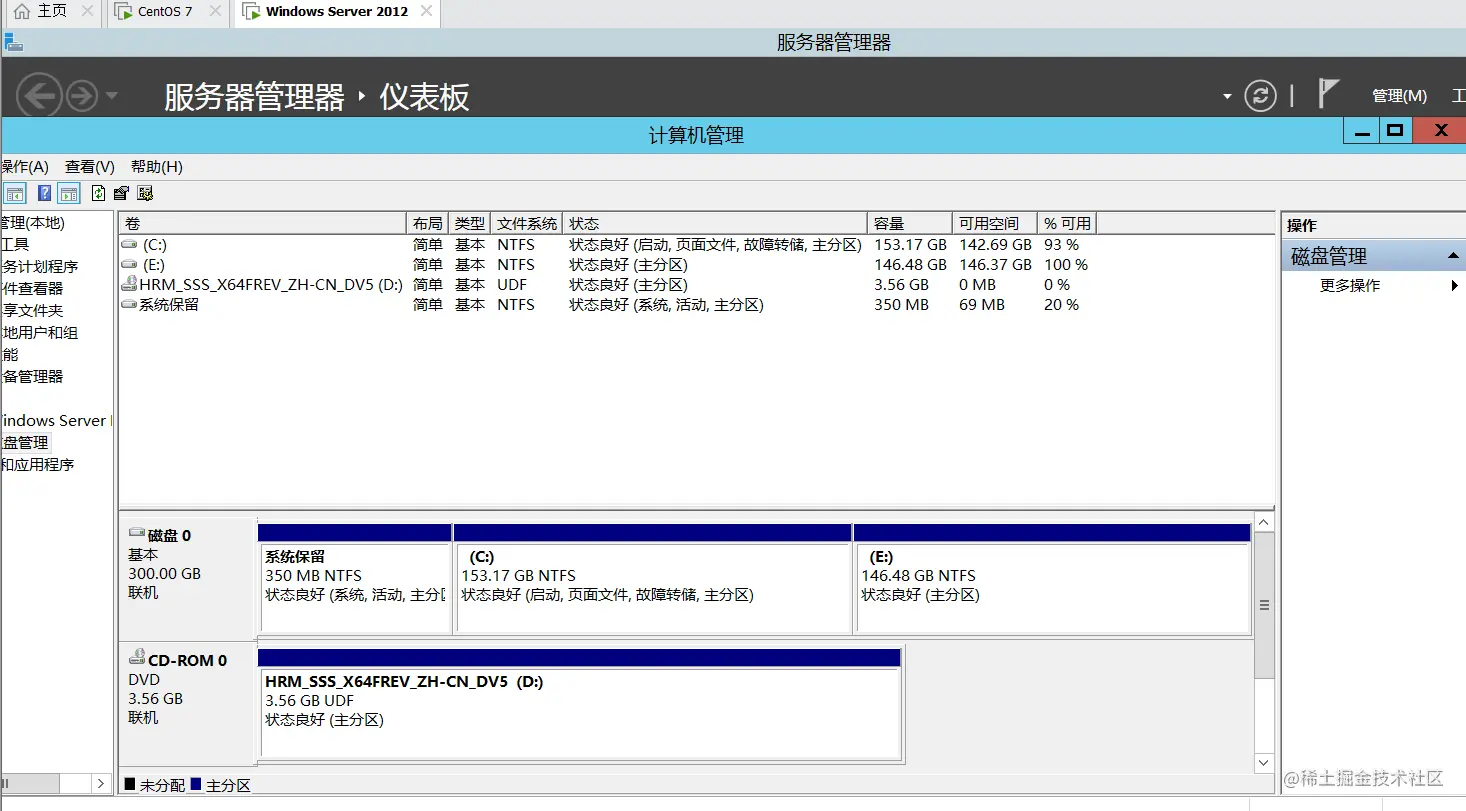Click 更多操作 in the actions pane
1466x811 pixels.
coord(1350,286)
